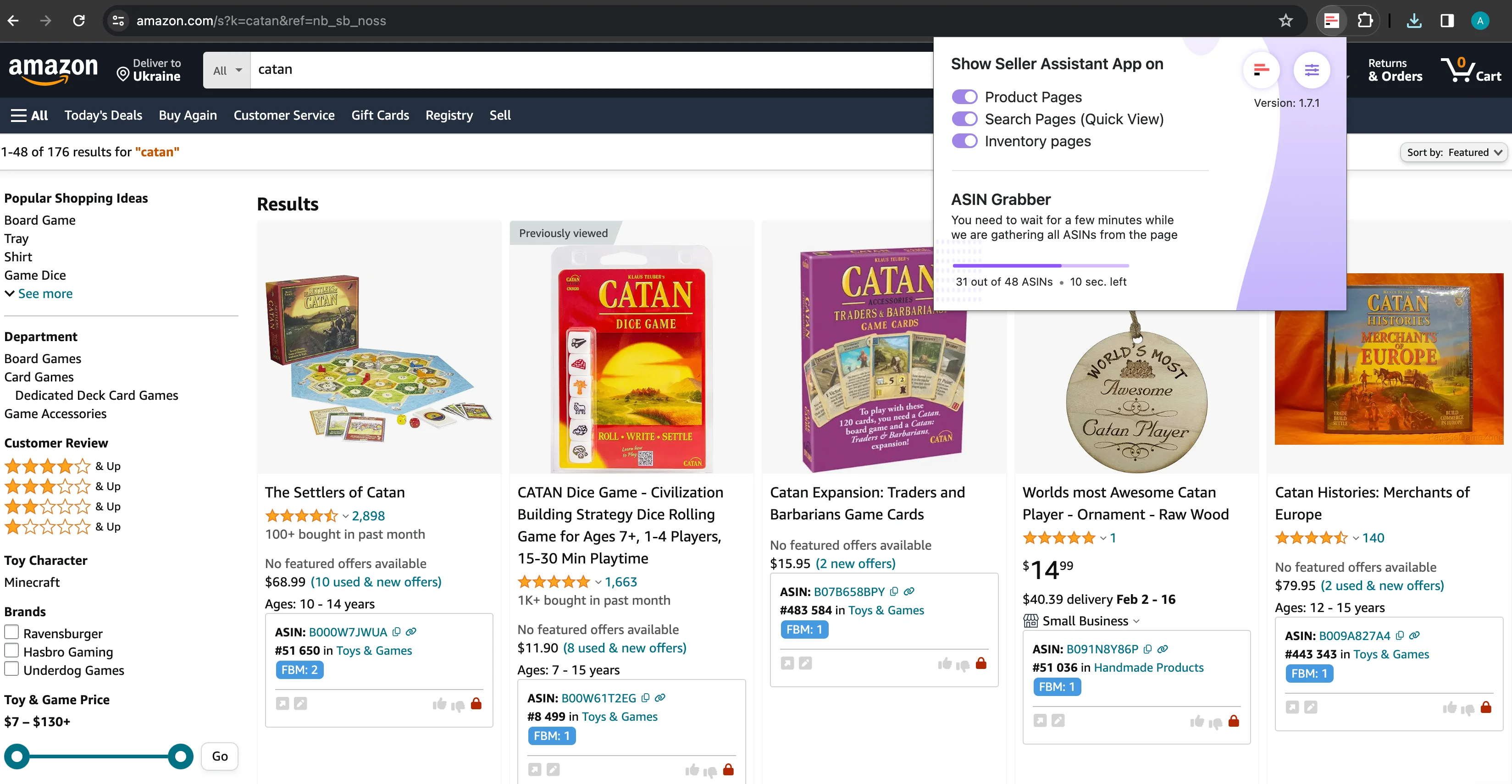1512x784 pixels.
Task: Check the Ravensburger brand checkbox
Action: [x=12, y=633]
